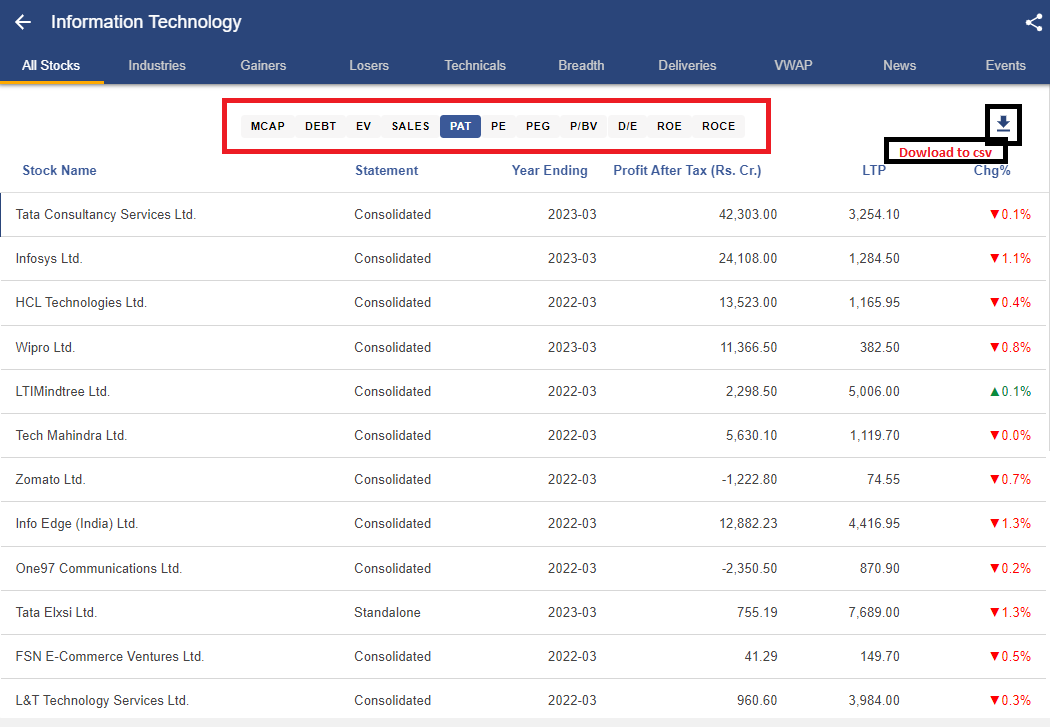Select the P/BV metric filter
Image resolution: width=1050 pixels, height=727 pixels.
coord(583,126)
